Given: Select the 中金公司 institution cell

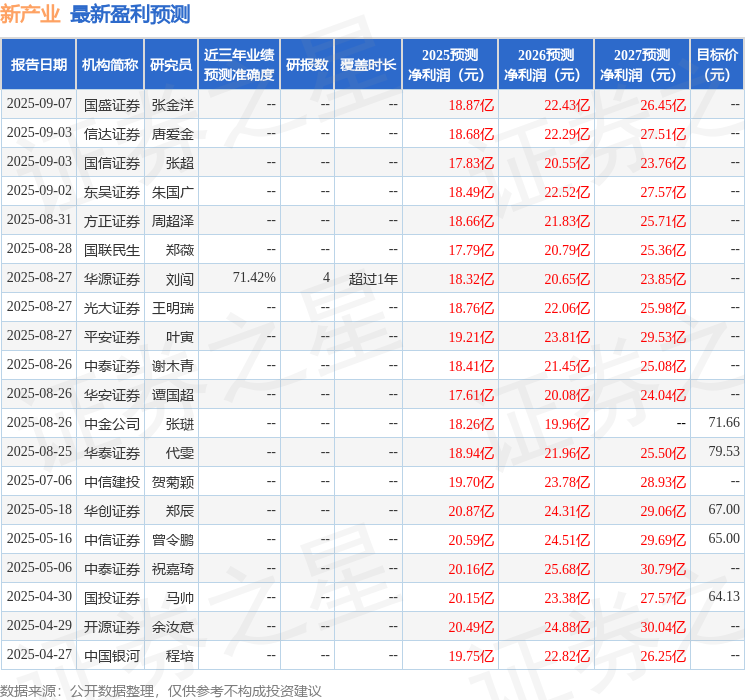Looking at the screenshot, I should 112,424.
